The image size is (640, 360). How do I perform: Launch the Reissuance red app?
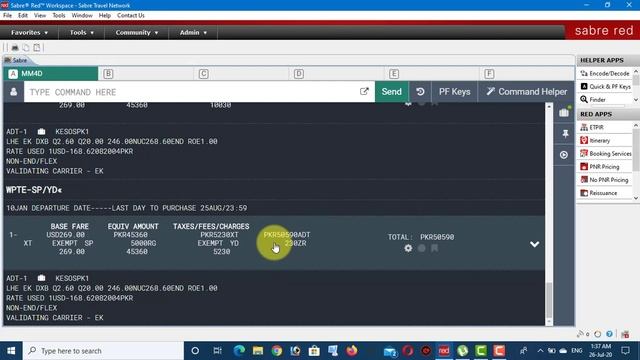[x=599, y=193]
